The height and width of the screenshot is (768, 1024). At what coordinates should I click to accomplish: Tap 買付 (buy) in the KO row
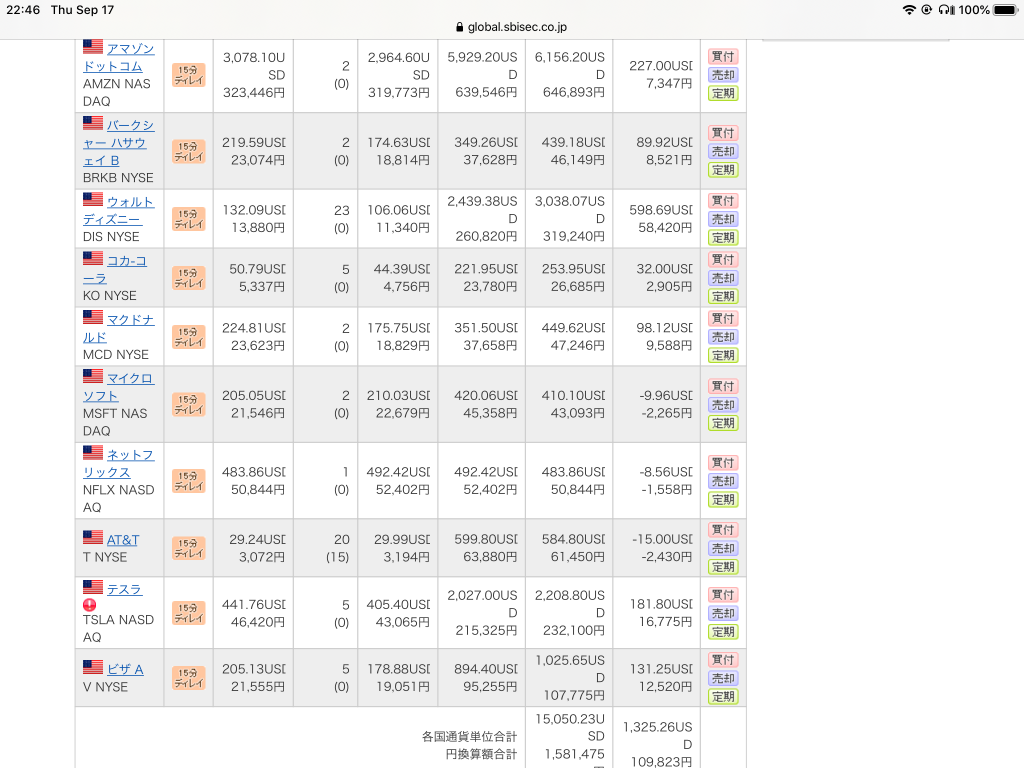(723, 259)
